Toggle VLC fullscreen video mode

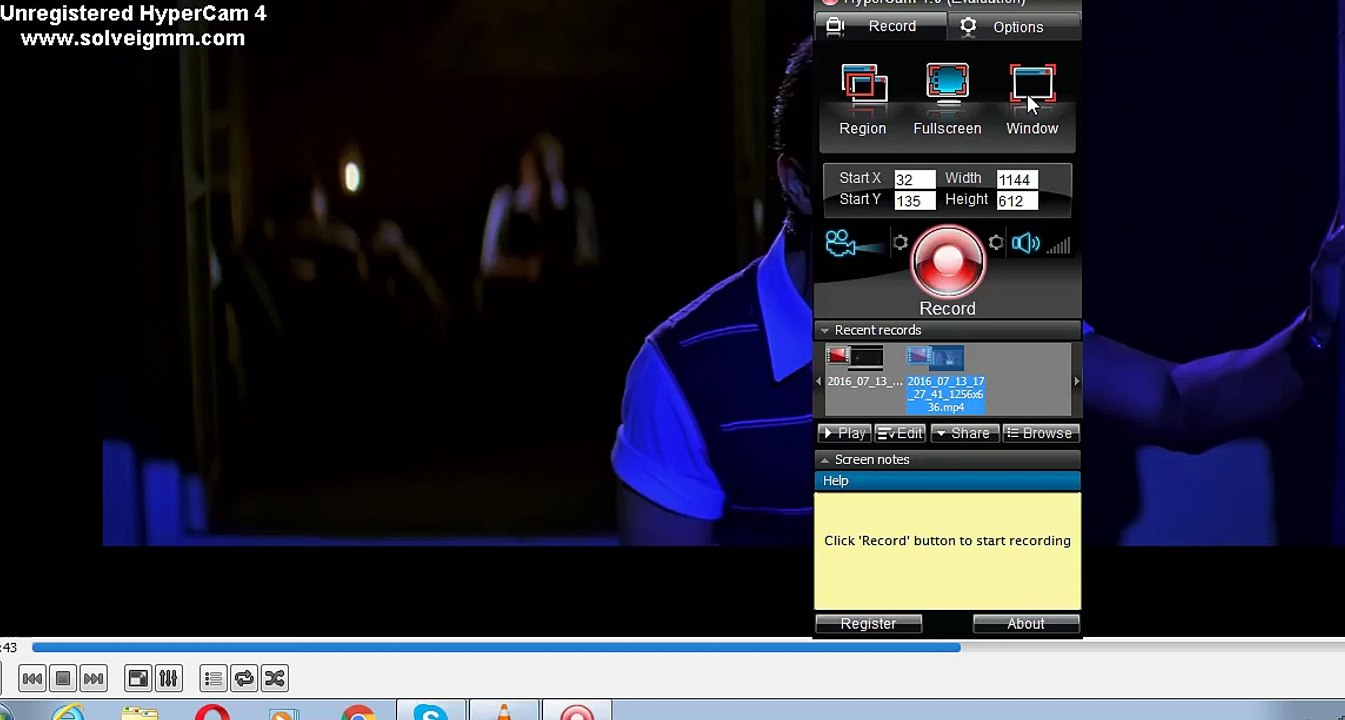point(138,679)
